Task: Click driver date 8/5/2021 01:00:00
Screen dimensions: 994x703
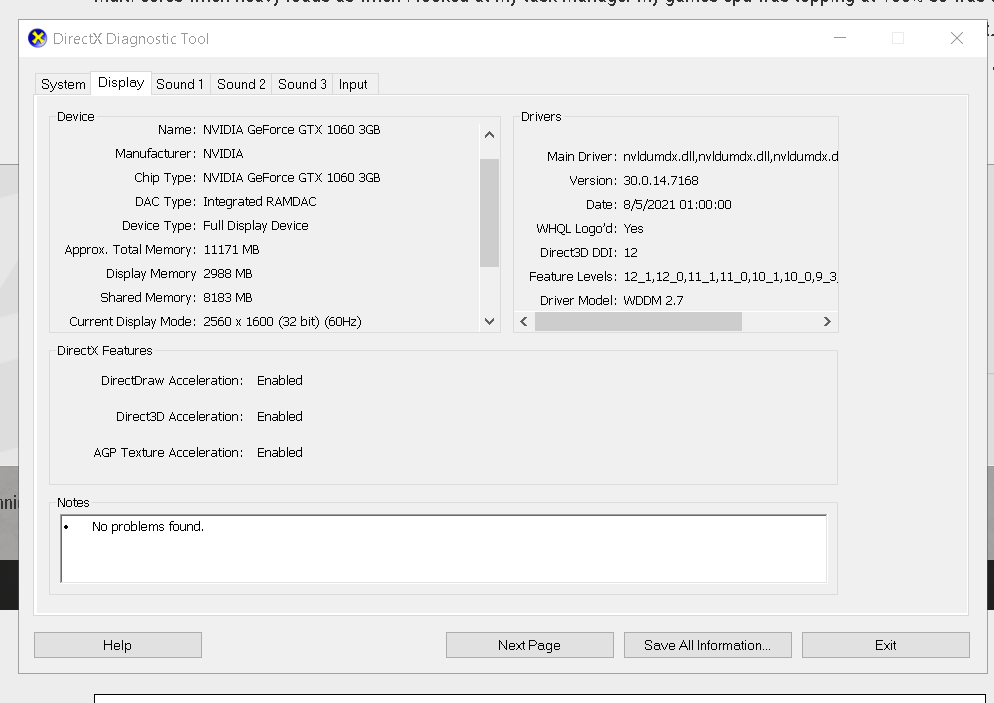Action: tap(677, 205)
